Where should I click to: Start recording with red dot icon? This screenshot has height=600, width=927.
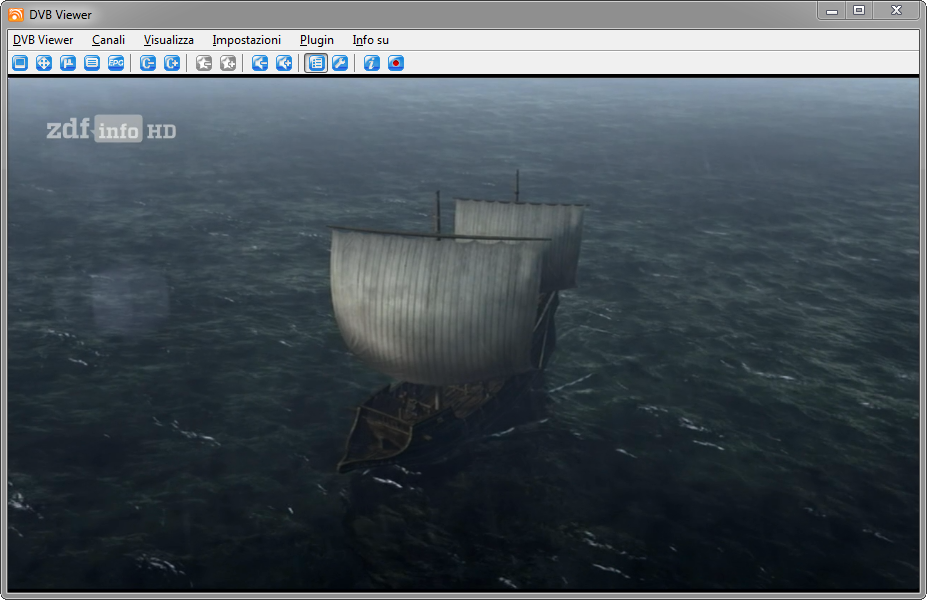point(396,63)
